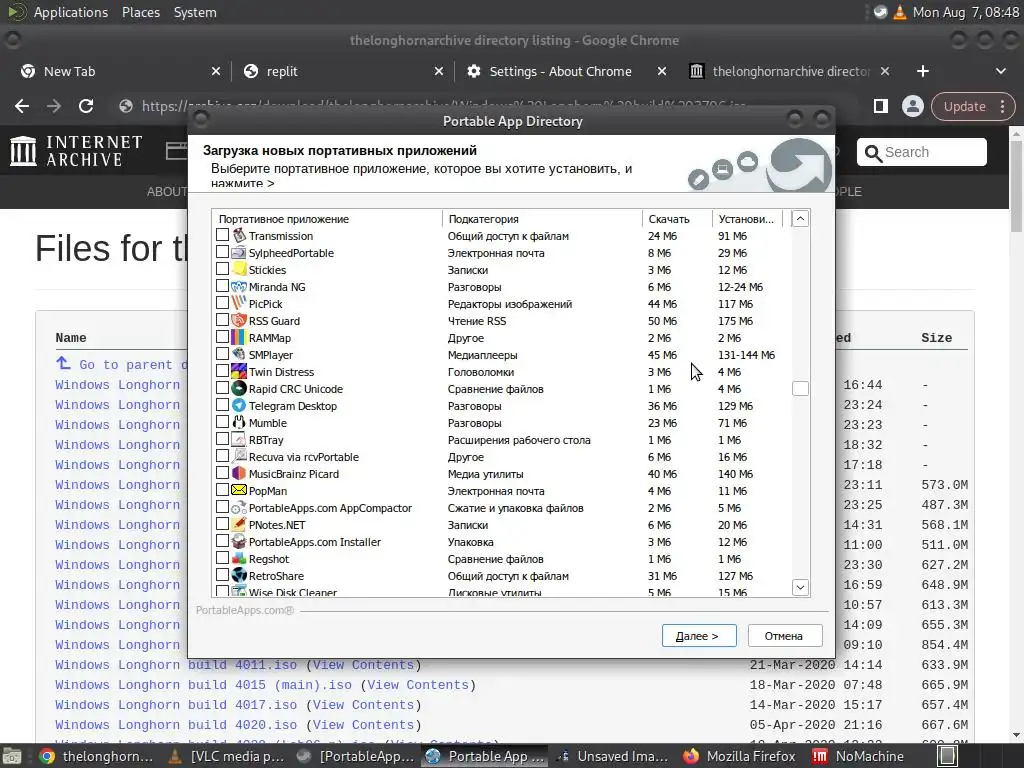
Task: Open Windows Longhorn build 4015 (main).iso link
Action: (x=203, y=684)
